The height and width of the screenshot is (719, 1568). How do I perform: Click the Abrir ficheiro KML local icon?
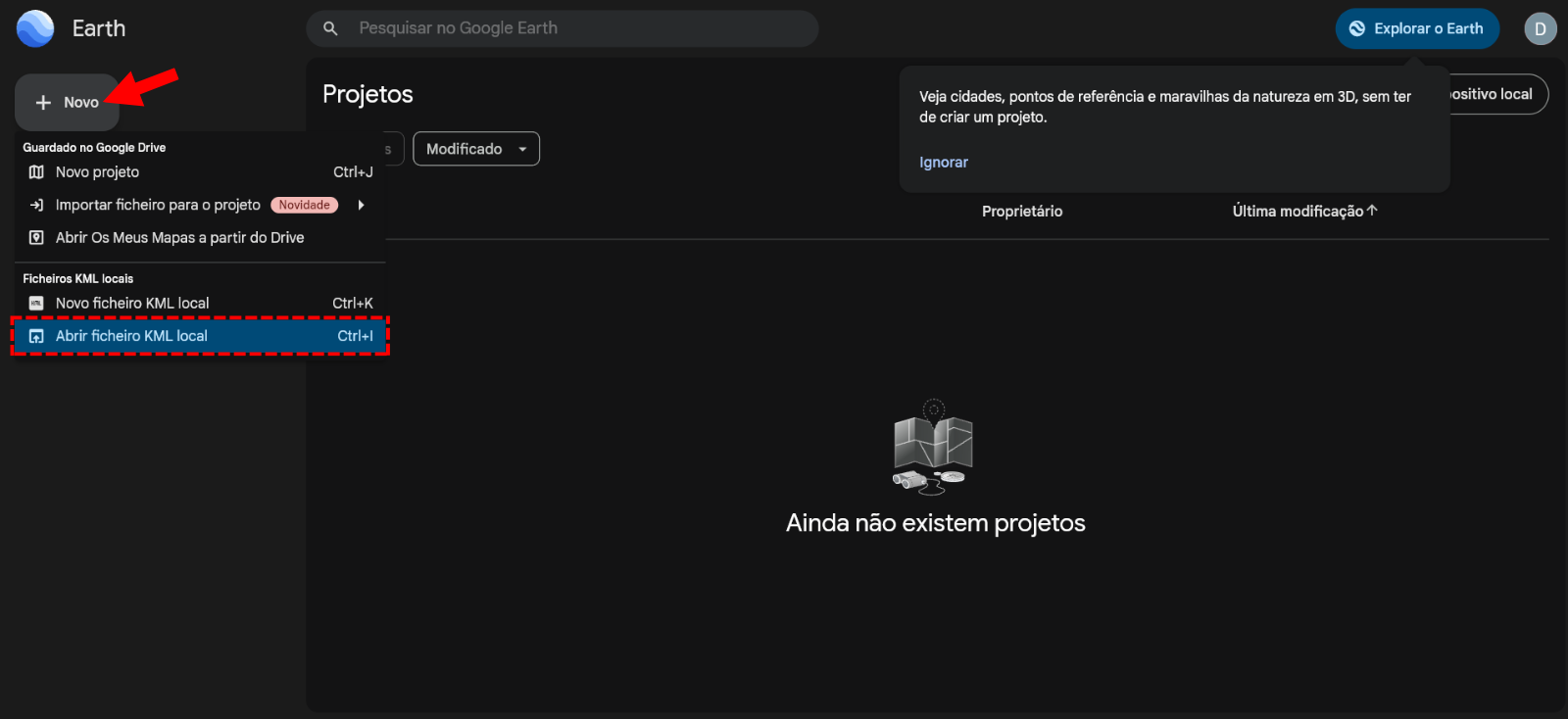(x=36, y=336)
